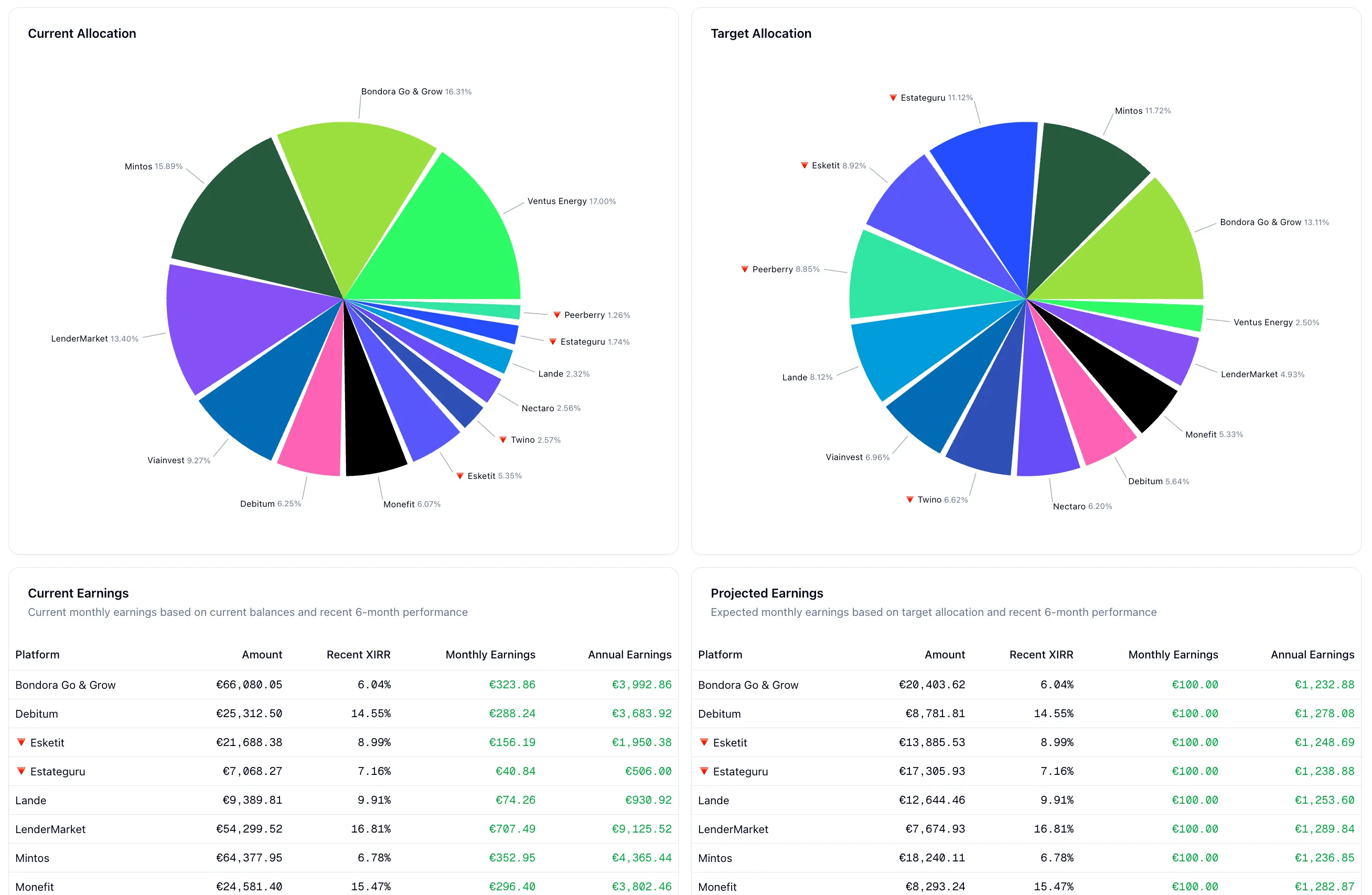Click the warning icon beside Estateguru in Projected Earnings
This screenshot has width=1372, height=895.
click(x=704, y=772)
